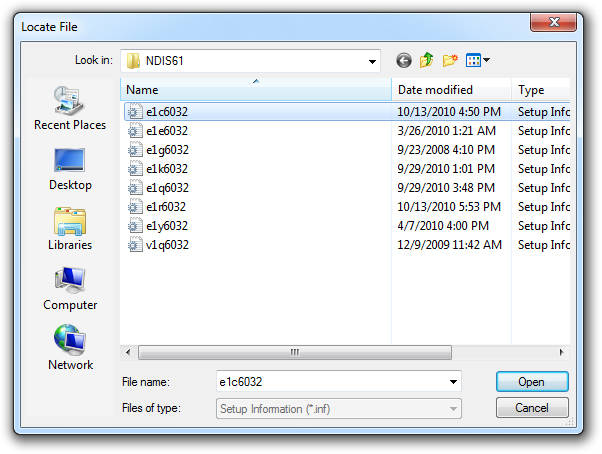This screenshot has width=602, height=454.
Task: Click the e1y6032 file icon
Action: 134,226
